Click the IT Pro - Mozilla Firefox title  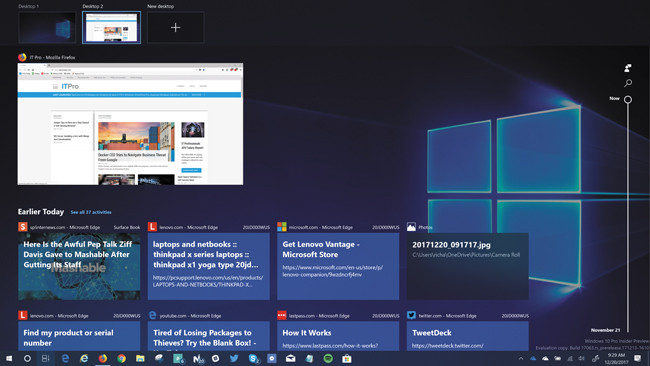[52, 58]
